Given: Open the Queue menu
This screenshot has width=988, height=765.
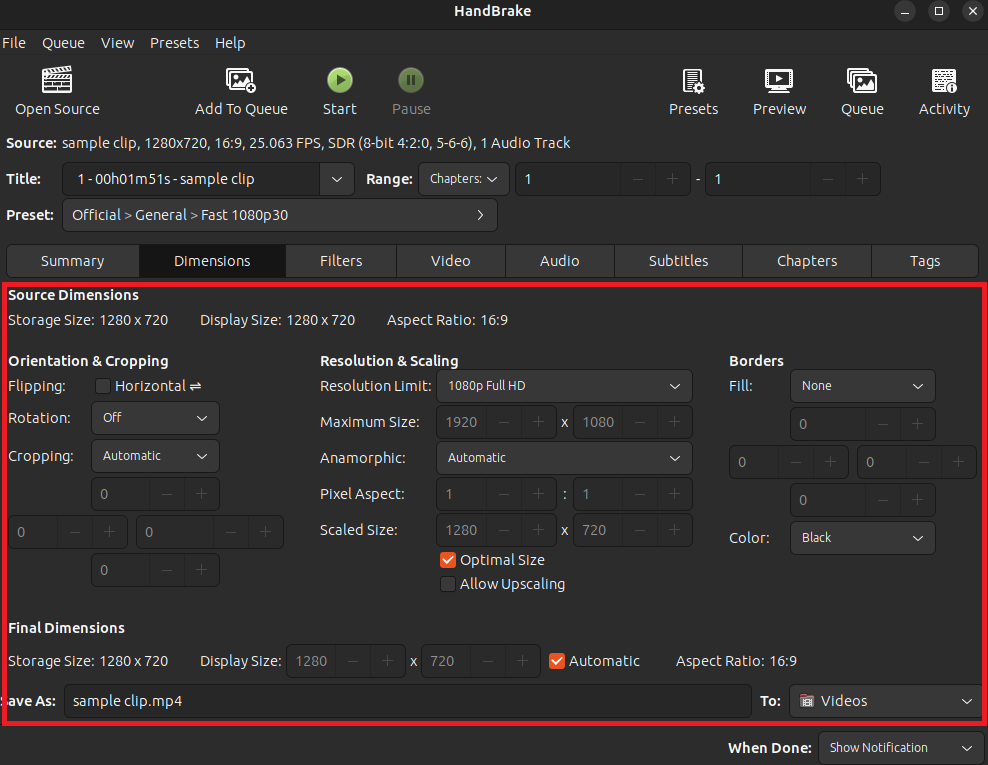Looking at the screenshot, I should click(63, 43).
